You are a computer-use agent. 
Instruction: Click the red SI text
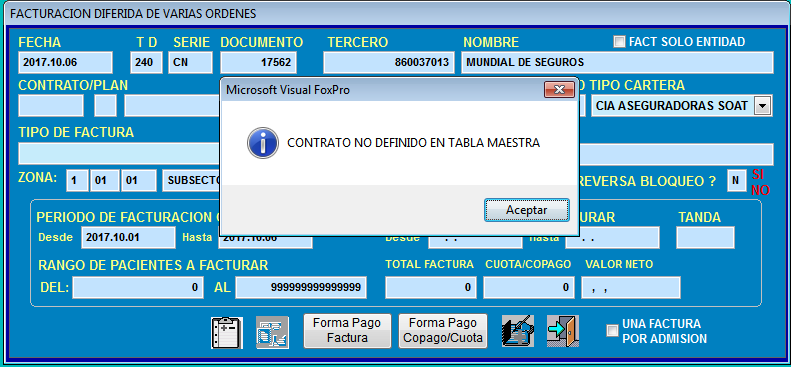click(758, 174)
